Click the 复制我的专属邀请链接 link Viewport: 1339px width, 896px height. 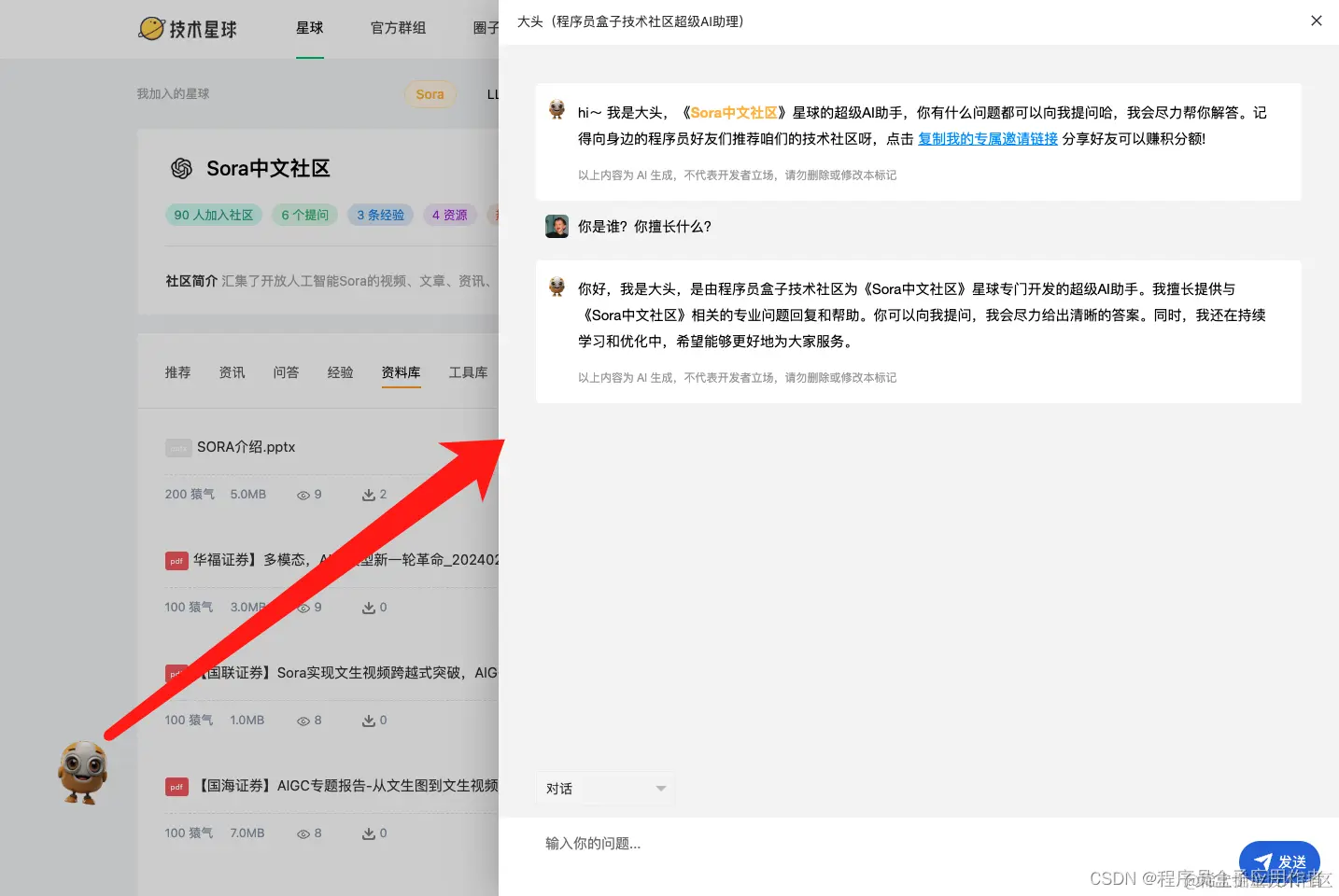coord(988,139)
